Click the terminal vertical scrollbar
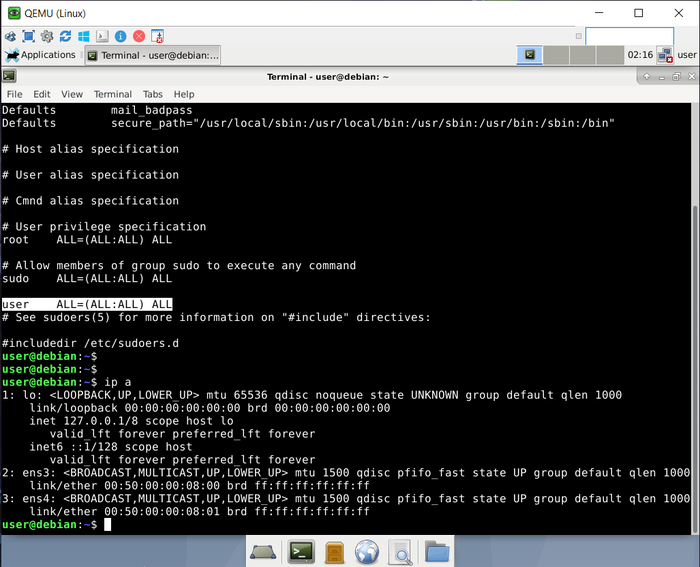This screenshot has height=567, width=700. 696,370
